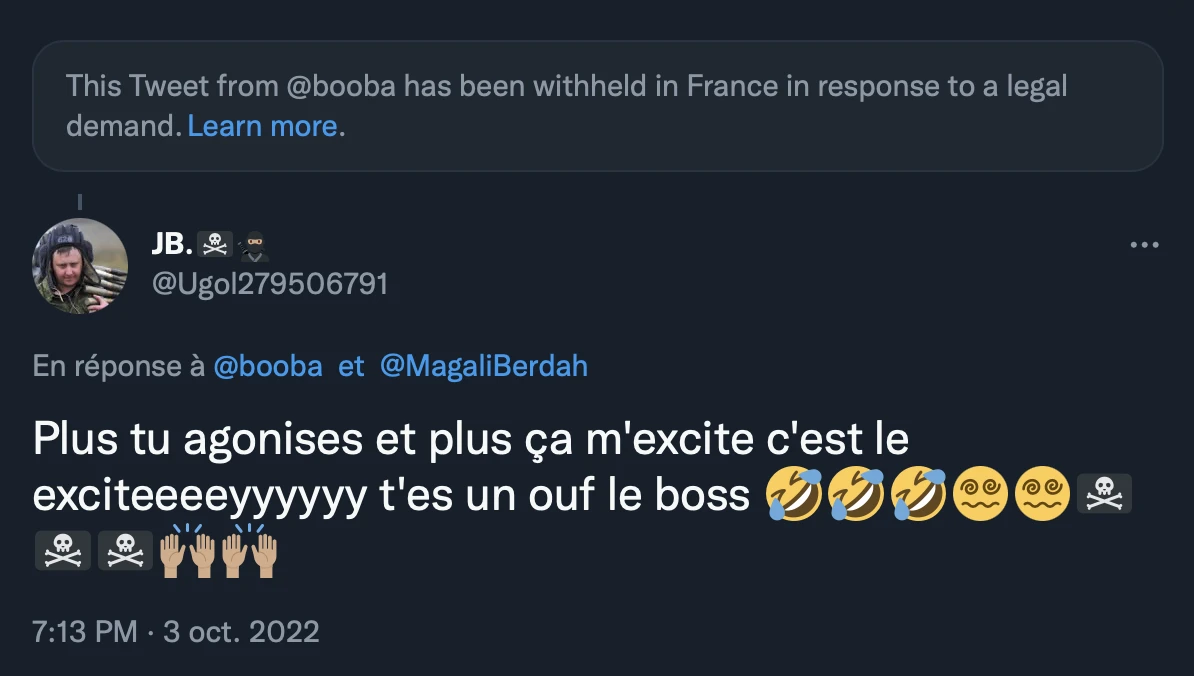Click the tweet text starting 'Plus tu agonises'
Image resolution: width=1194 pixels, height=676 pixels.
click(470, 441)
